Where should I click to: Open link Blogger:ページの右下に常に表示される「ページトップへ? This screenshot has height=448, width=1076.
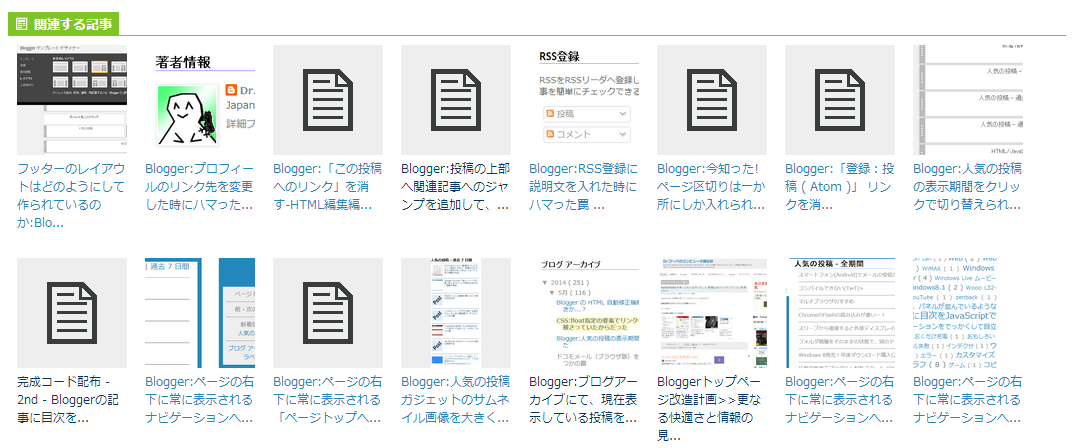[327, 400]
